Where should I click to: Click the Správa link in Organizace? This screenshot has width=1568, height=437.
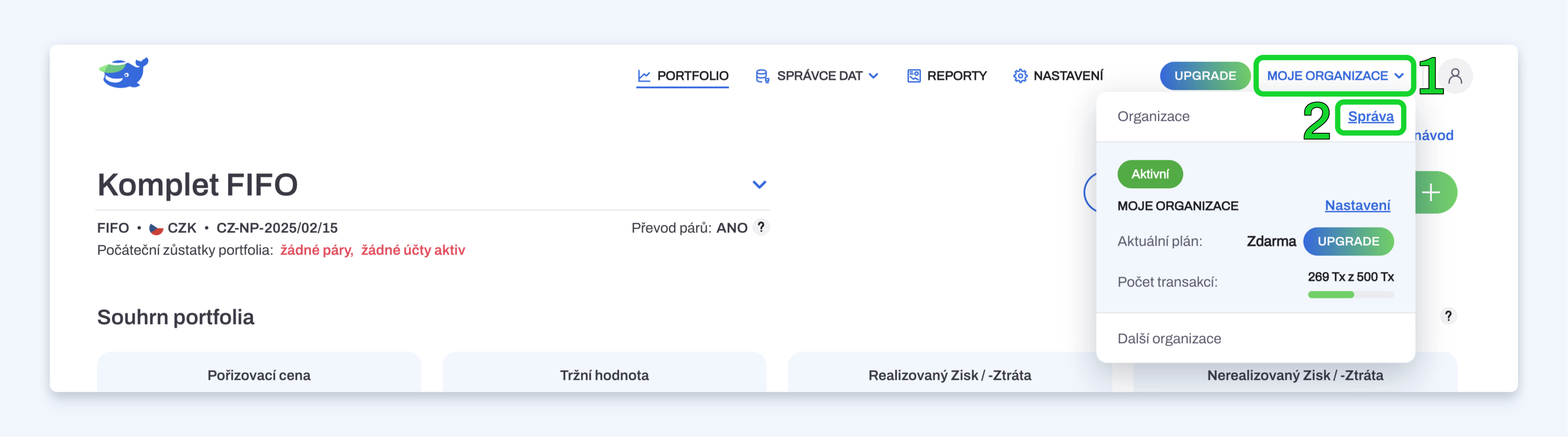[x=1370, y=117]
